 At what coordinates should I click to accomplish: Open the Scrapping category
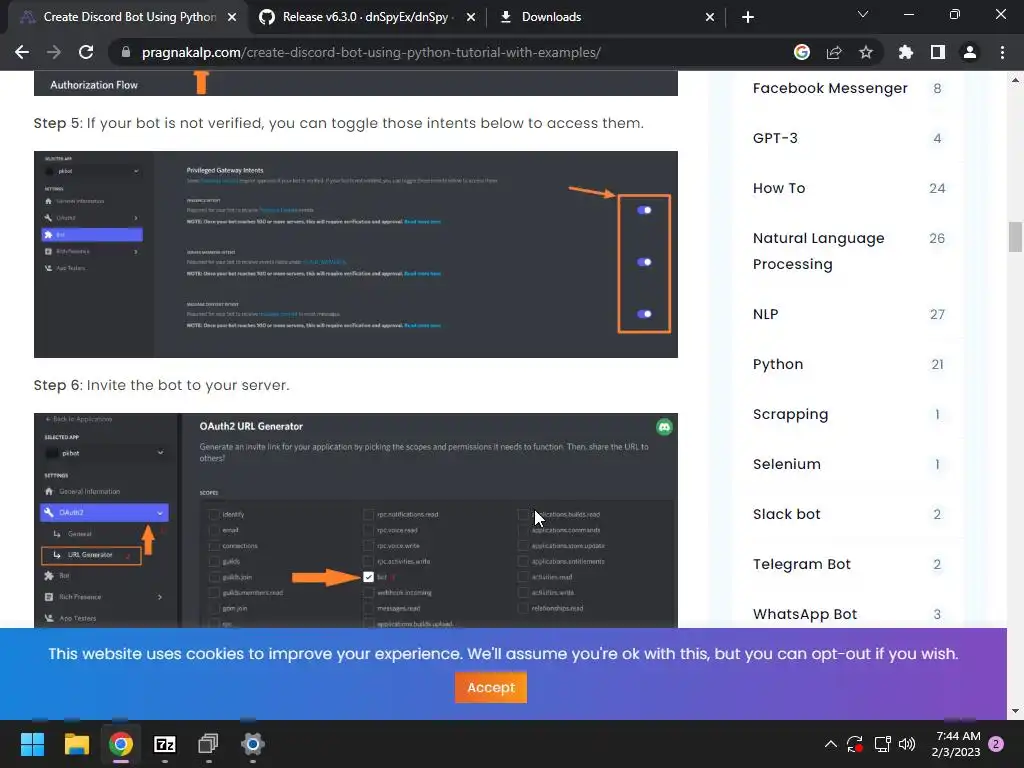[x=790, y=415]
